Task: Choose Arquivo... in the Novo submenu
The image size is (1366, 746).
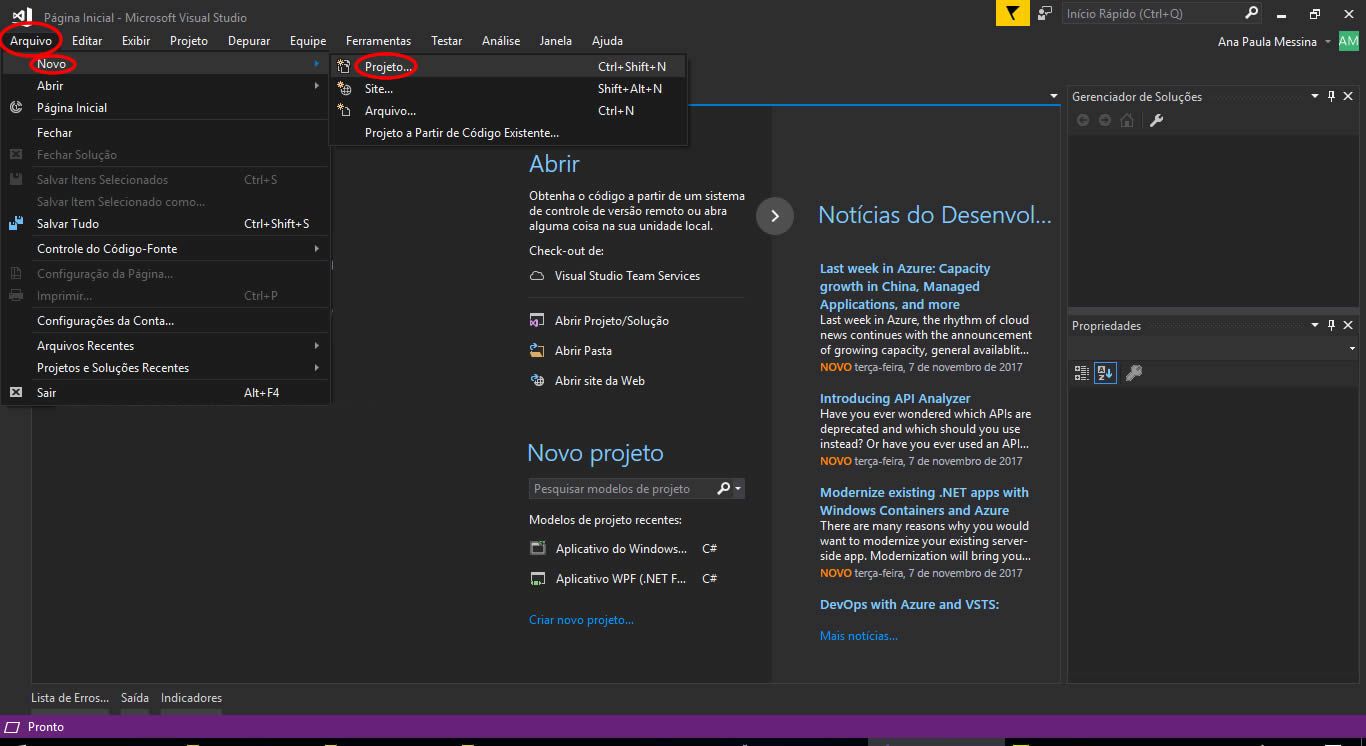Action: 508,111
